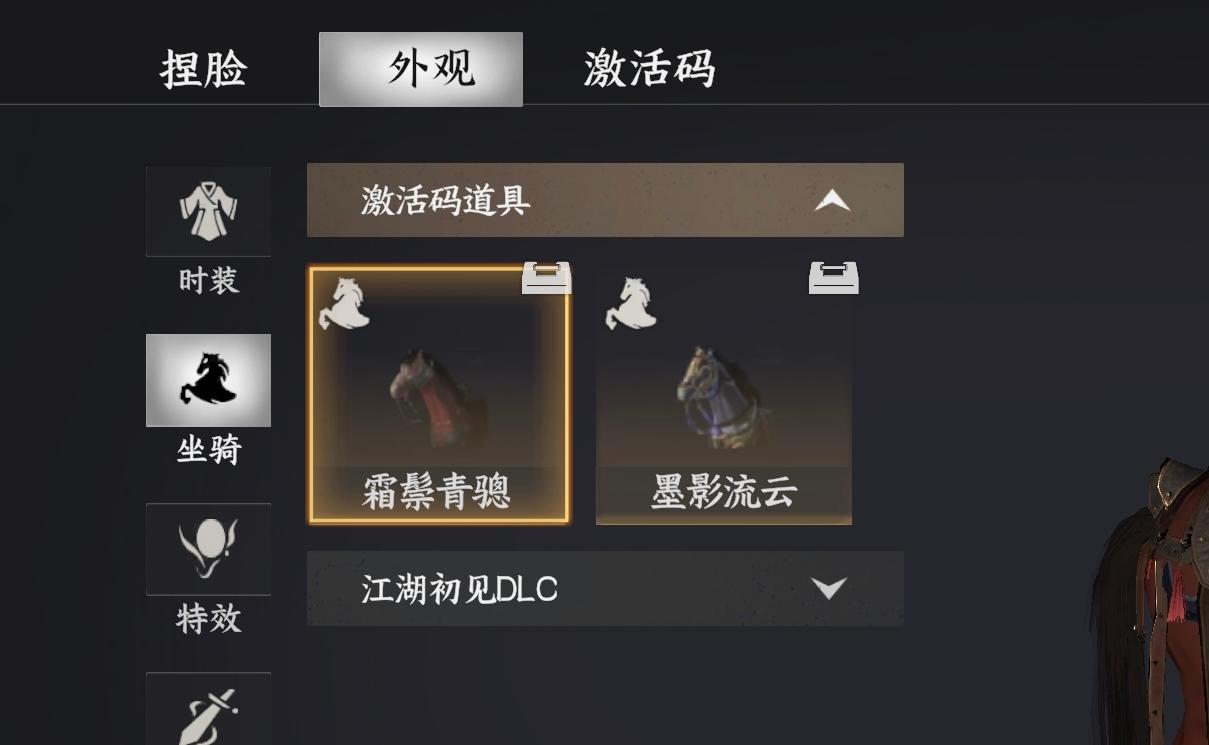
Task: Select the 坐骑 mount category icon
Action: (208, 380)
